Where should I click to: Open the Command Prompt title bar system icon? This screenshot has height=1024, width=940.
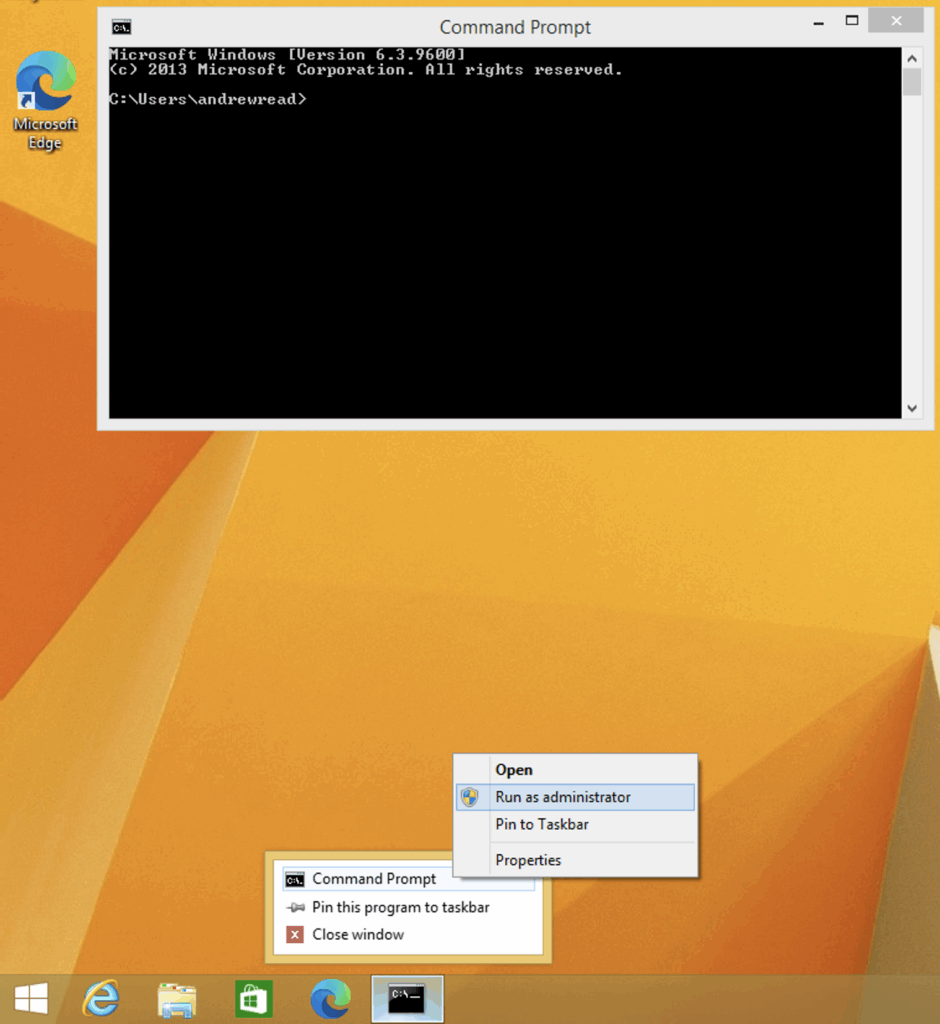(121, 27)
